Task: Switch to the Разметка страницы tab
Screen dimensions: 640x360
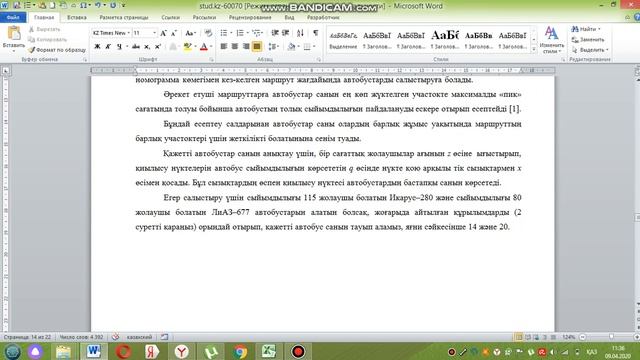Action: (x=124, y=18)
